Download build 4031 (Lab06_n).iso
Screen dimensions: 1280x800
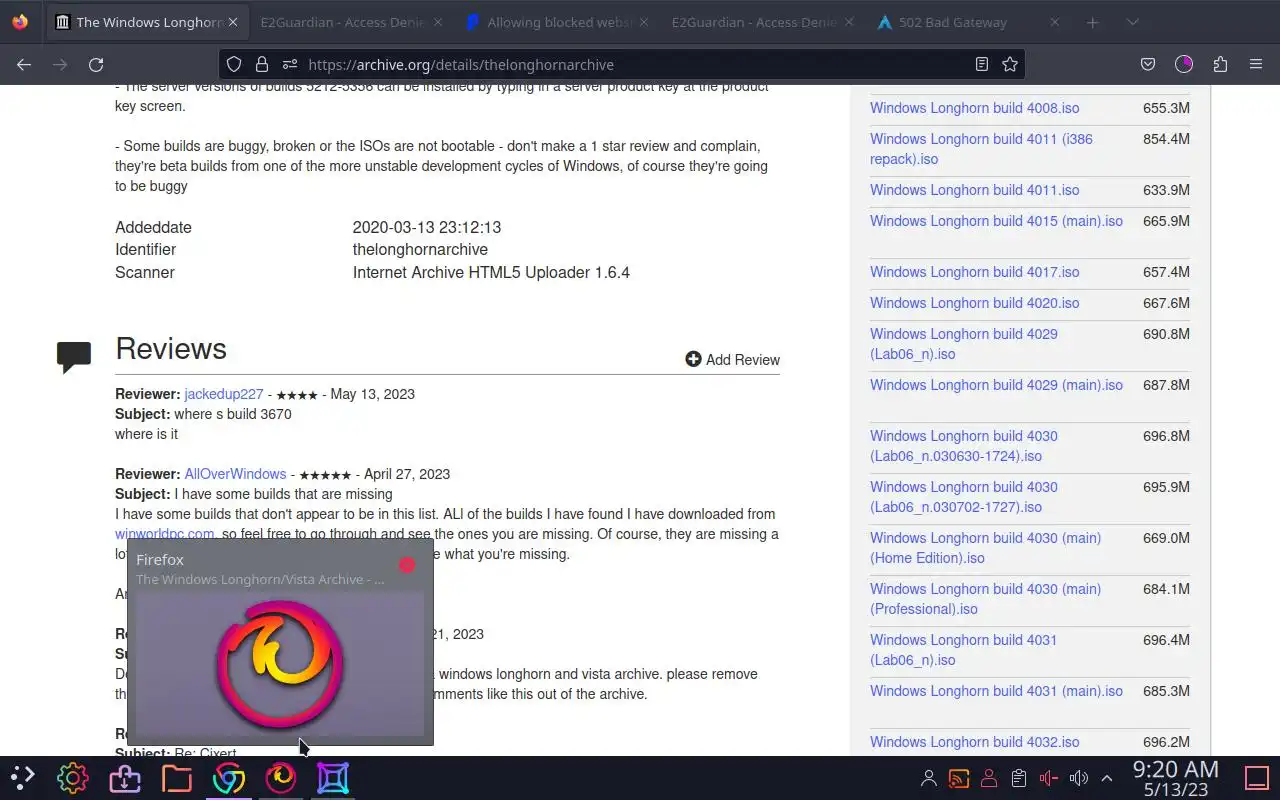964,650
